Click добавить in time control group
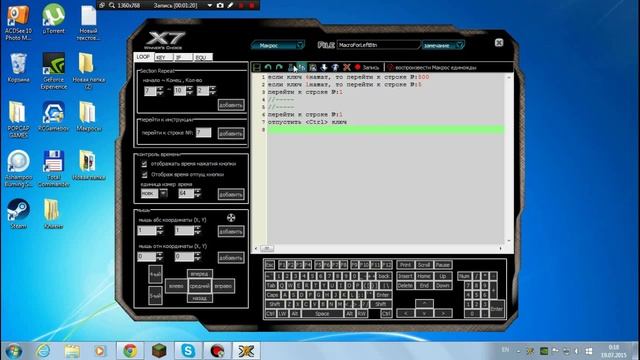 [231, 194]
